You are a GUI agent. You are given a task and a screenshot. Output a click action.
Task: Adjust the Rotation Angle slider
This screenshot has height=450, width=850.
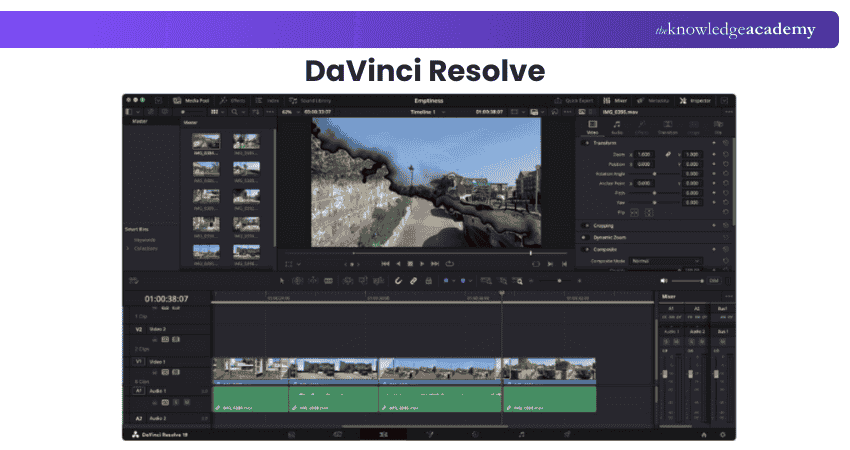[x=655, y=173]
